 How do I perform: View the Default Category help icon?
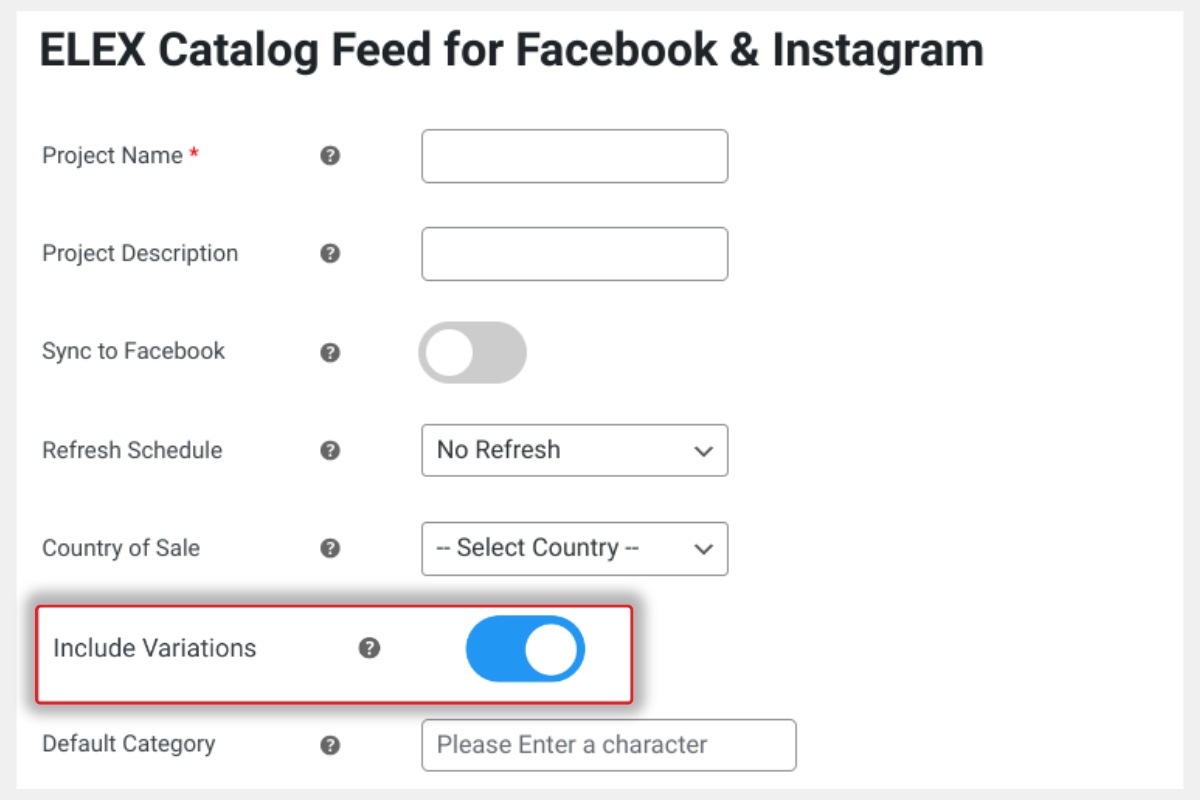[330, 744]
